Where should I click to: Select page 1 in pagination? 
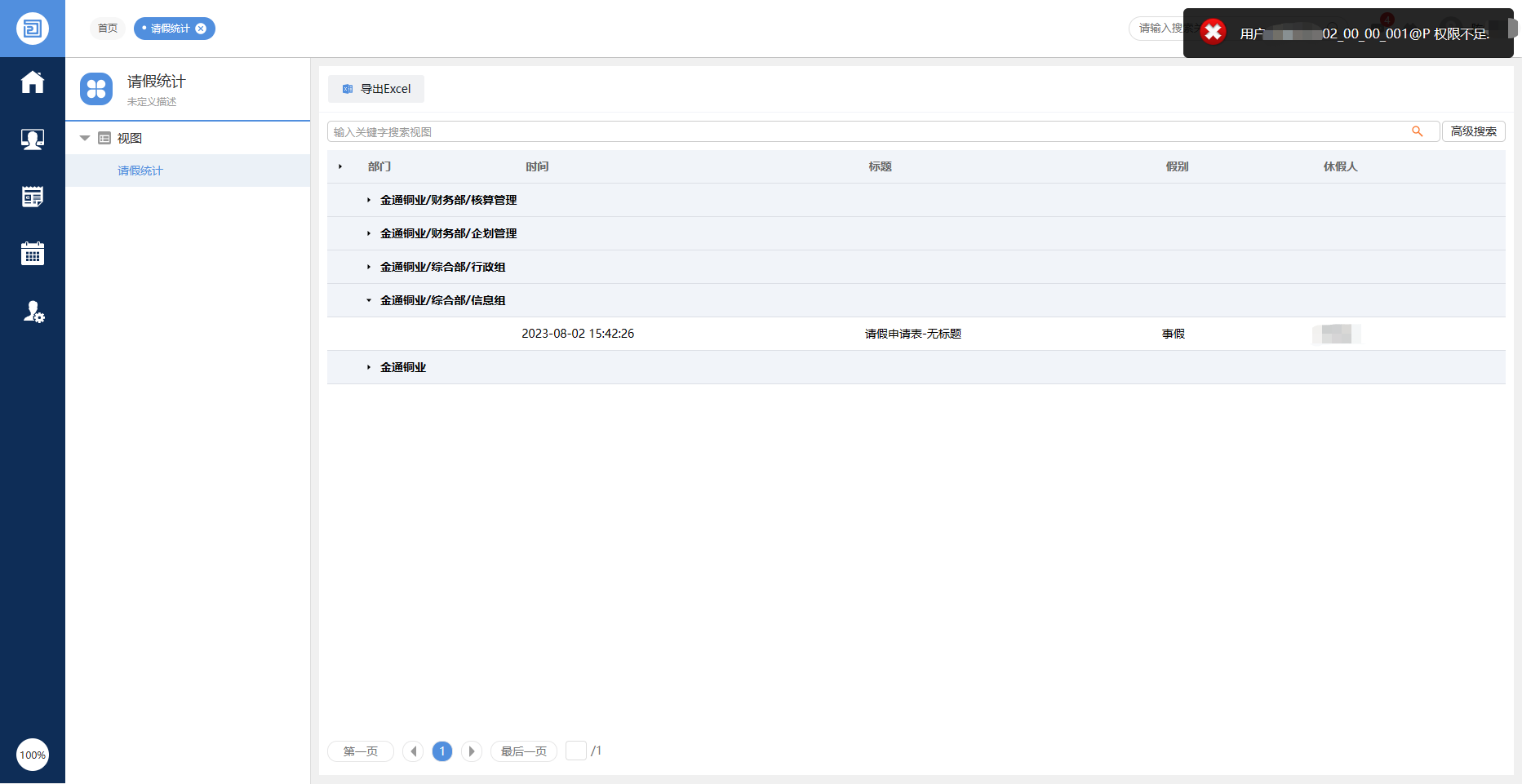[x=442, y=751]
